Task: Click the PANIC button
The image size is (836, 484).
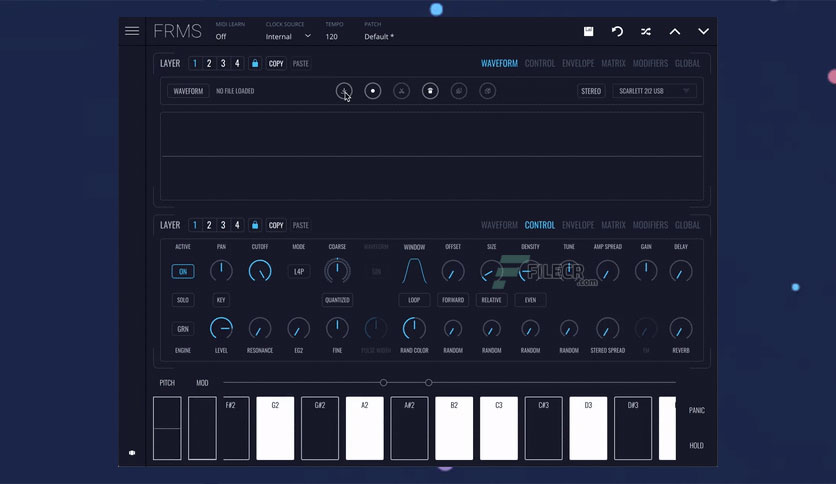Action: tap(696, 410)
